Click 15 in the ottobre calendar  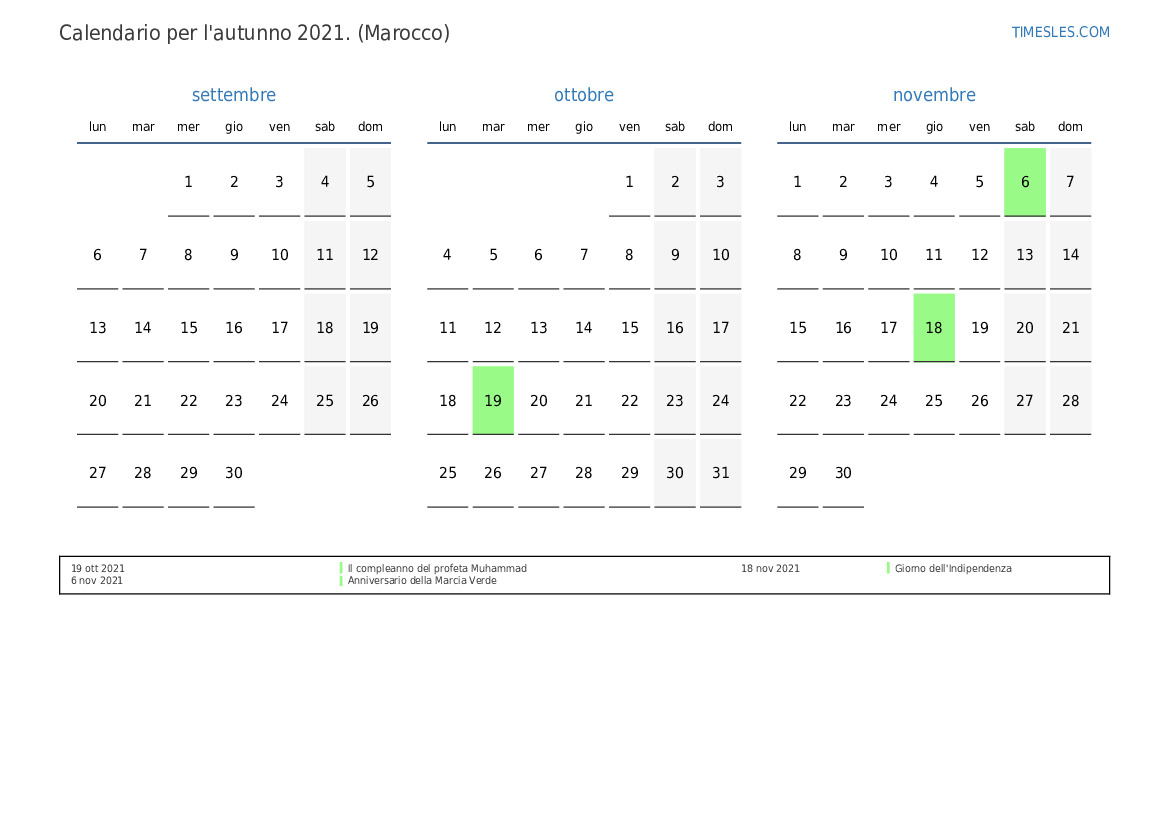[629, 327]
